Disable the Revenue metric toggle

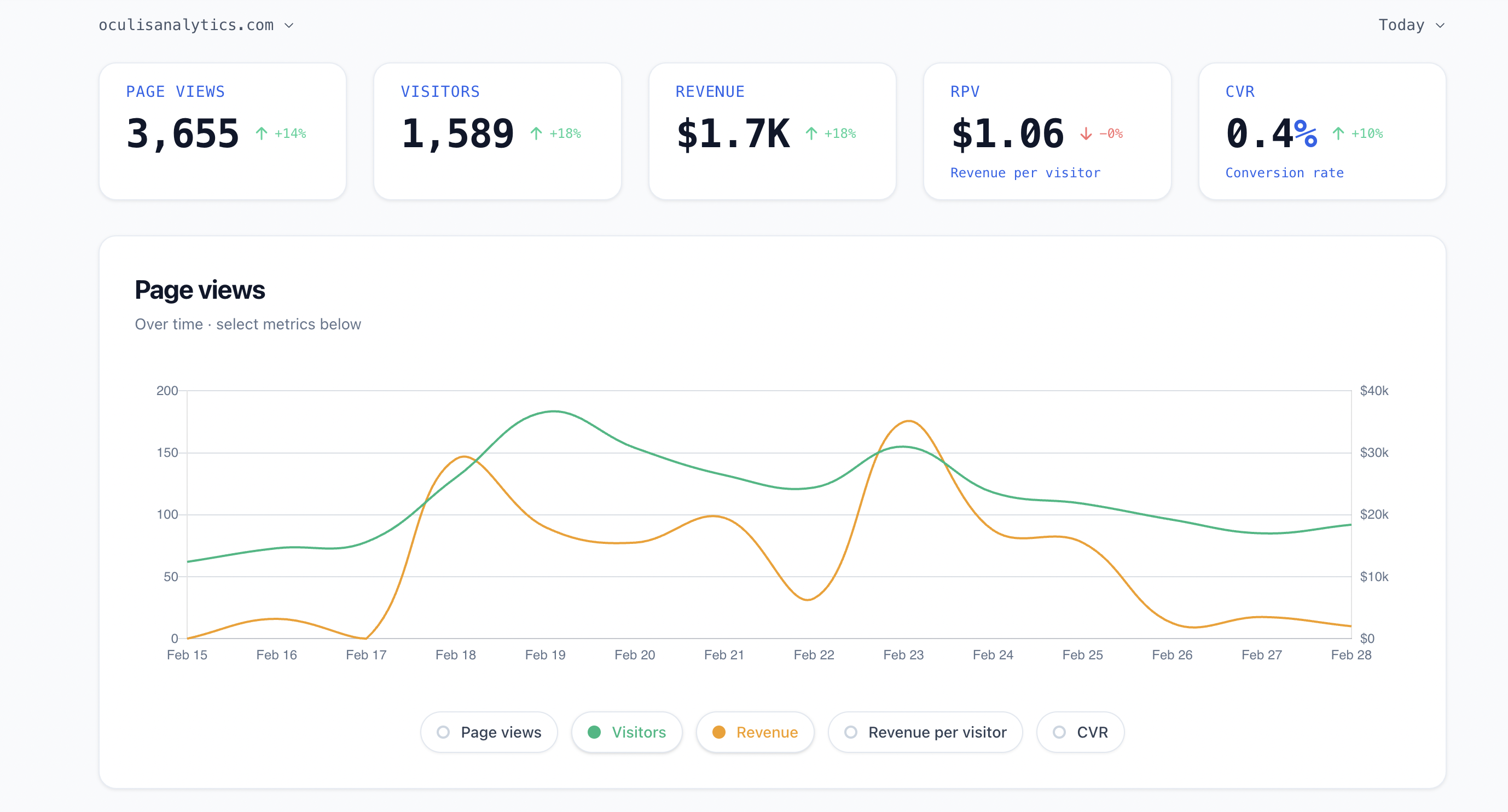click(755, 732)
